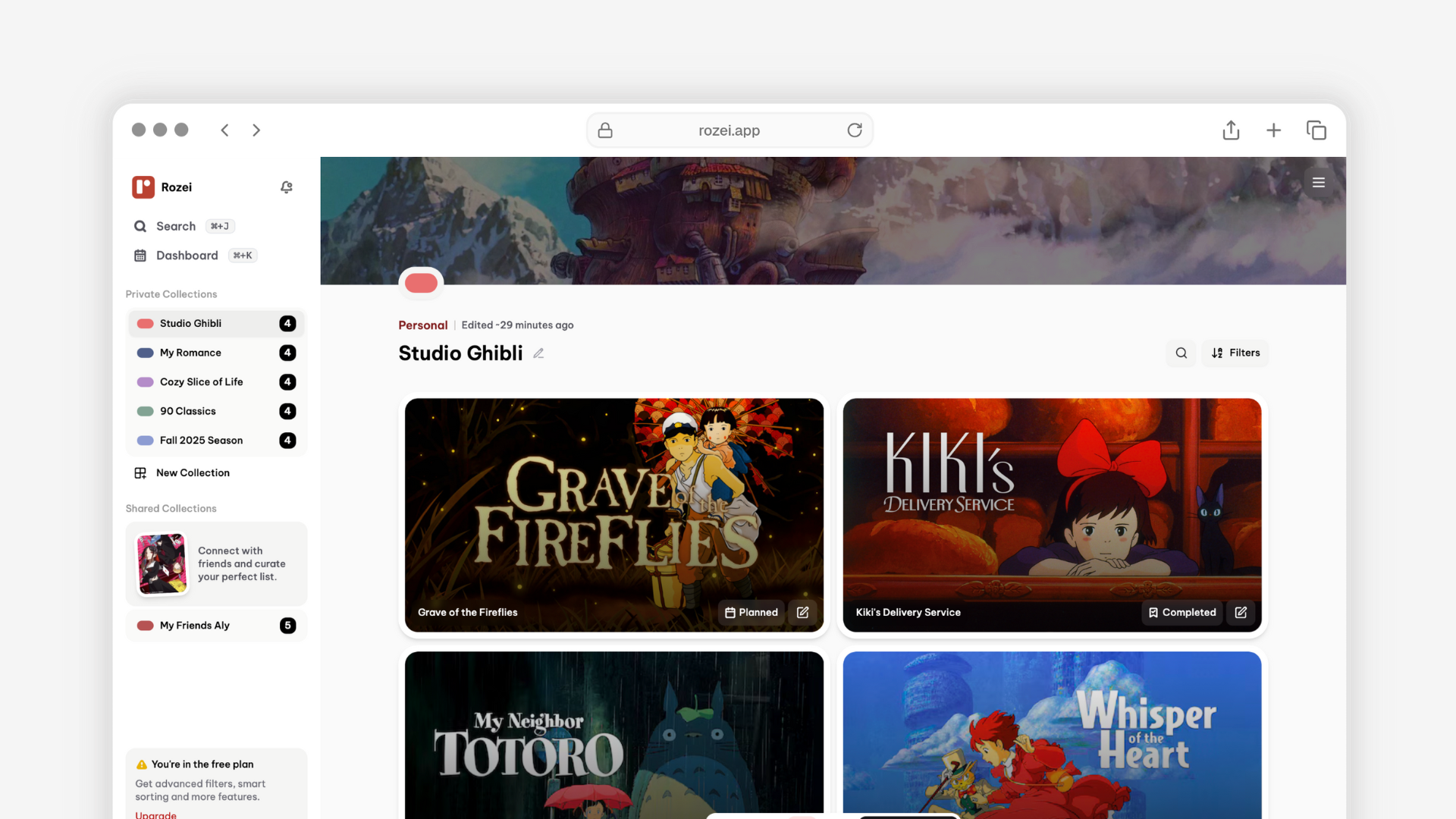The height and width of the screenshot is (819, 1456).
Task: Open Search in the sidebar
Action: (x=175, y=227)
